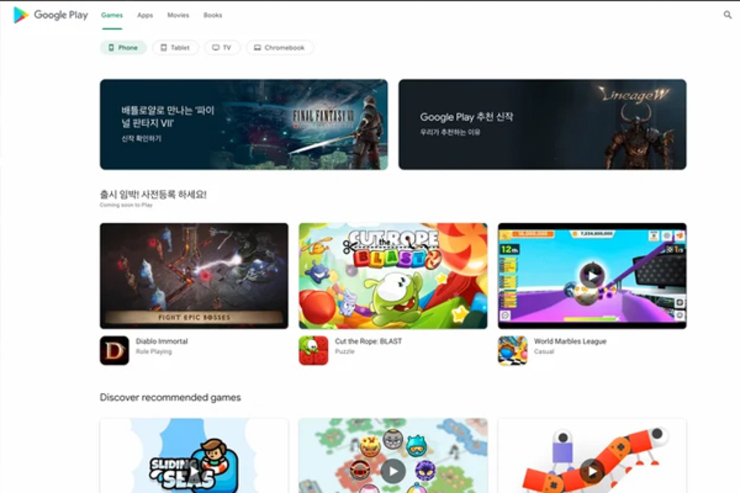Play the Sliding Seas preview video
The width and height of the screenshot is (740, 493).
(194, 471)
